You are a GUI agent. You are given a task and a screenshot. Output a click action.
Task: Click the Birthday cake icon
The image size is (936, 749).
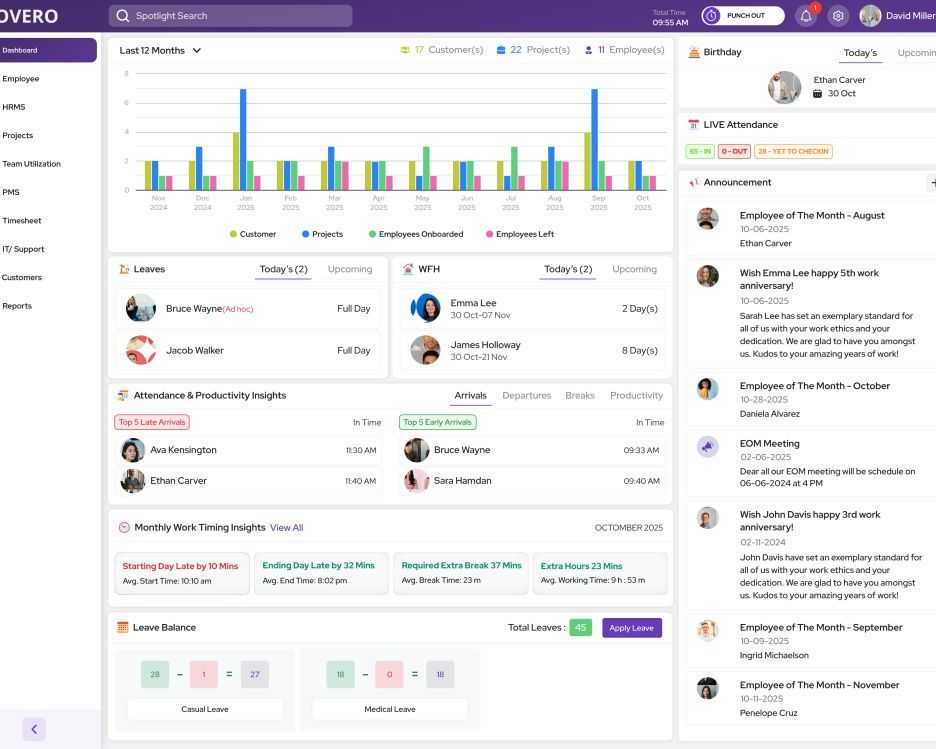tap(694, 52)
